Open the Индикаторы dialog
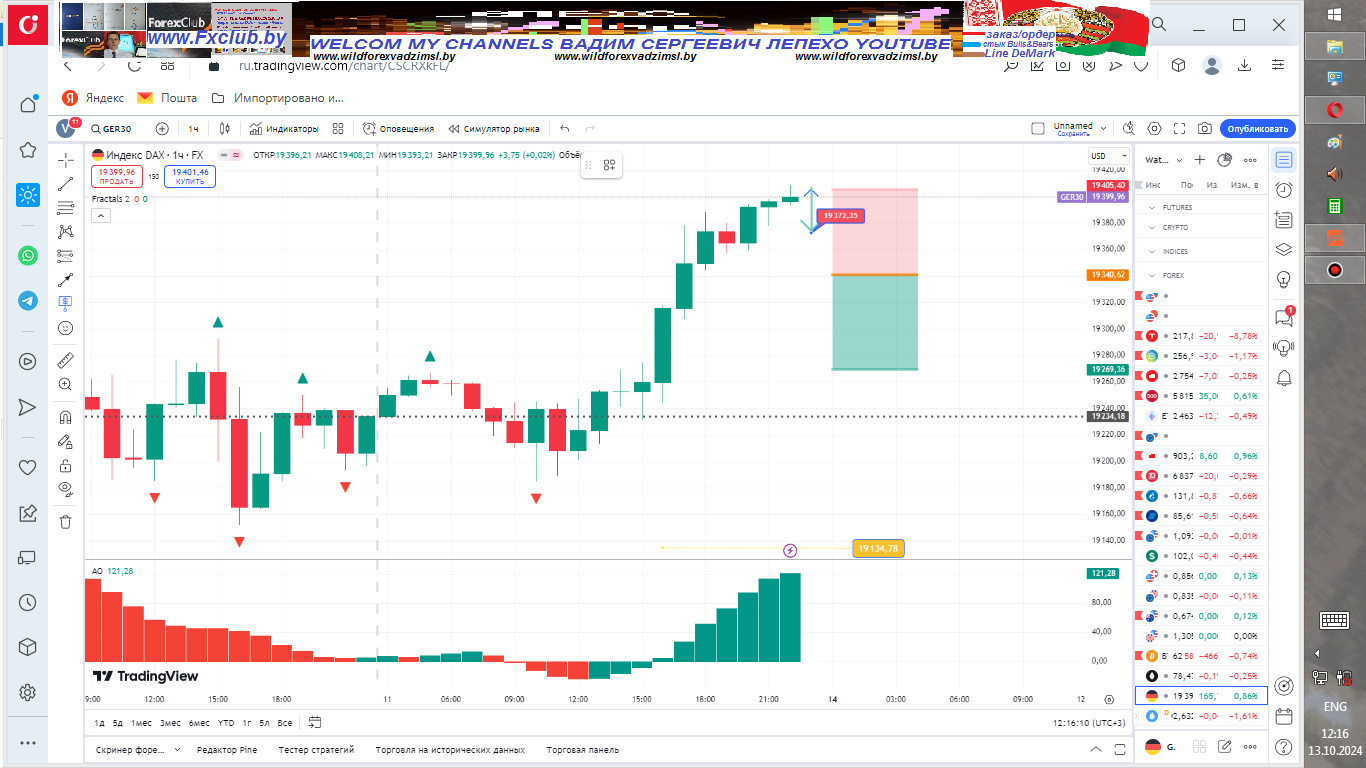The height and width of the screenshot is (768, 1366). (284, 129)
